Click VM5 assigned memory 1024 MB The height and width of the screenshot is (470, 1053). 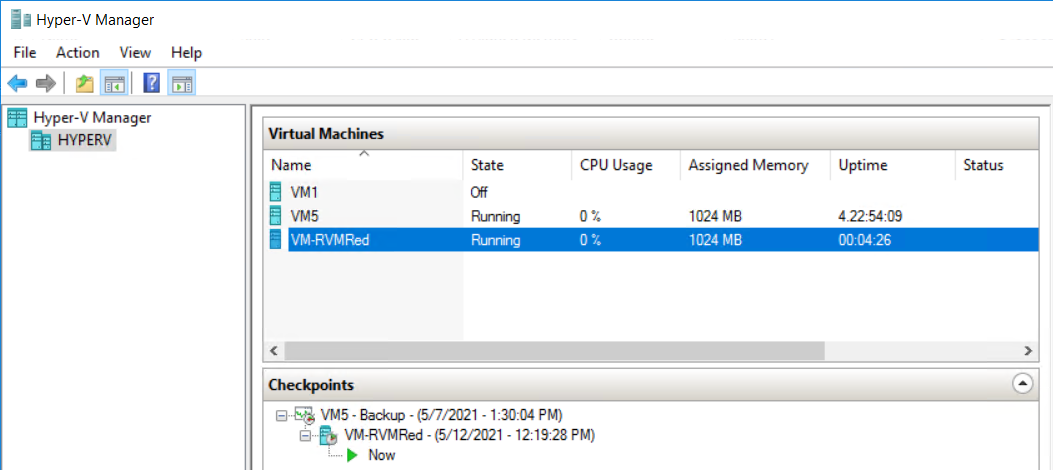coord(715,217)
